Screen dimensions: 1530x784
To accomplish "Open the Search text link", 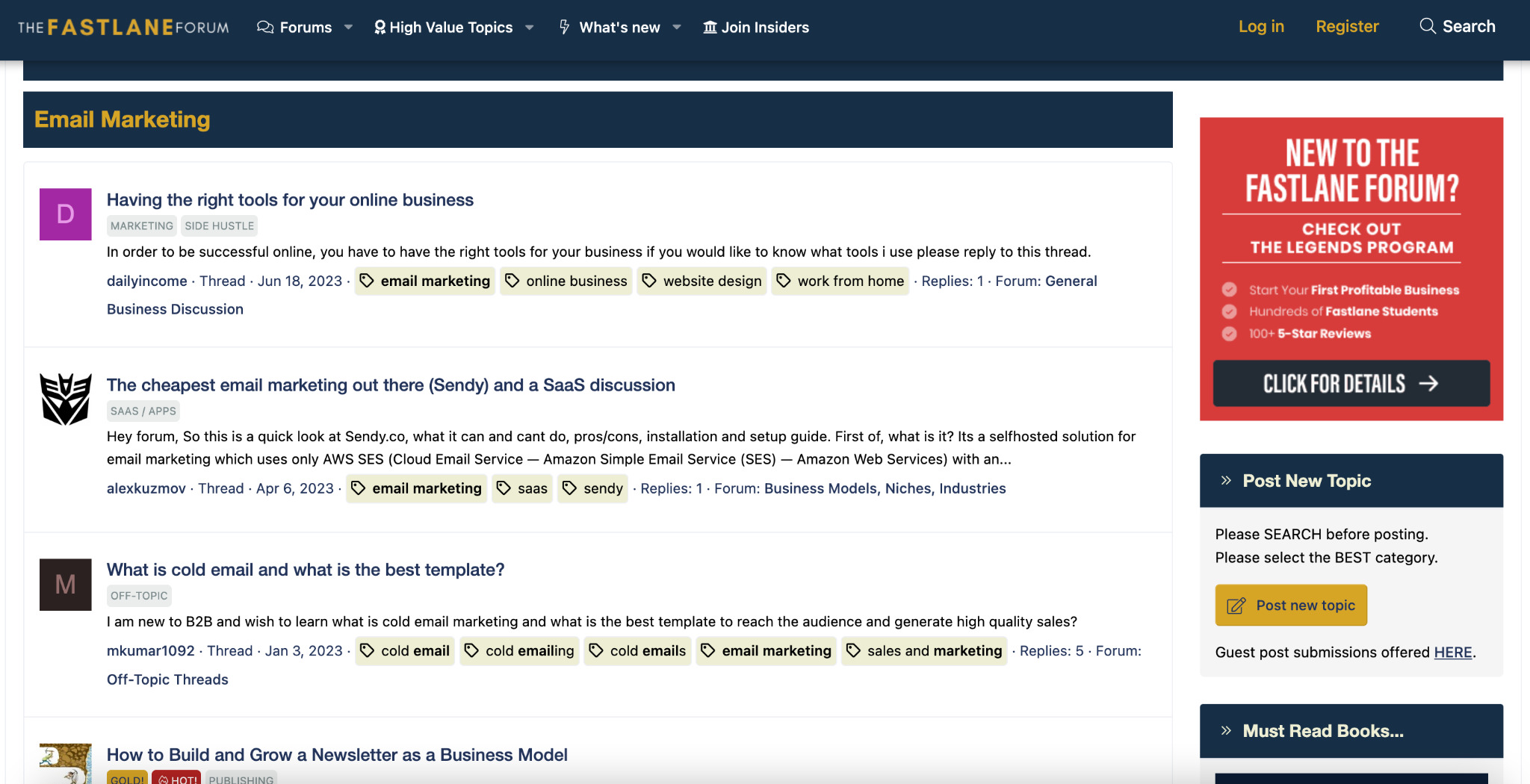I will (x=1469, y=27).
